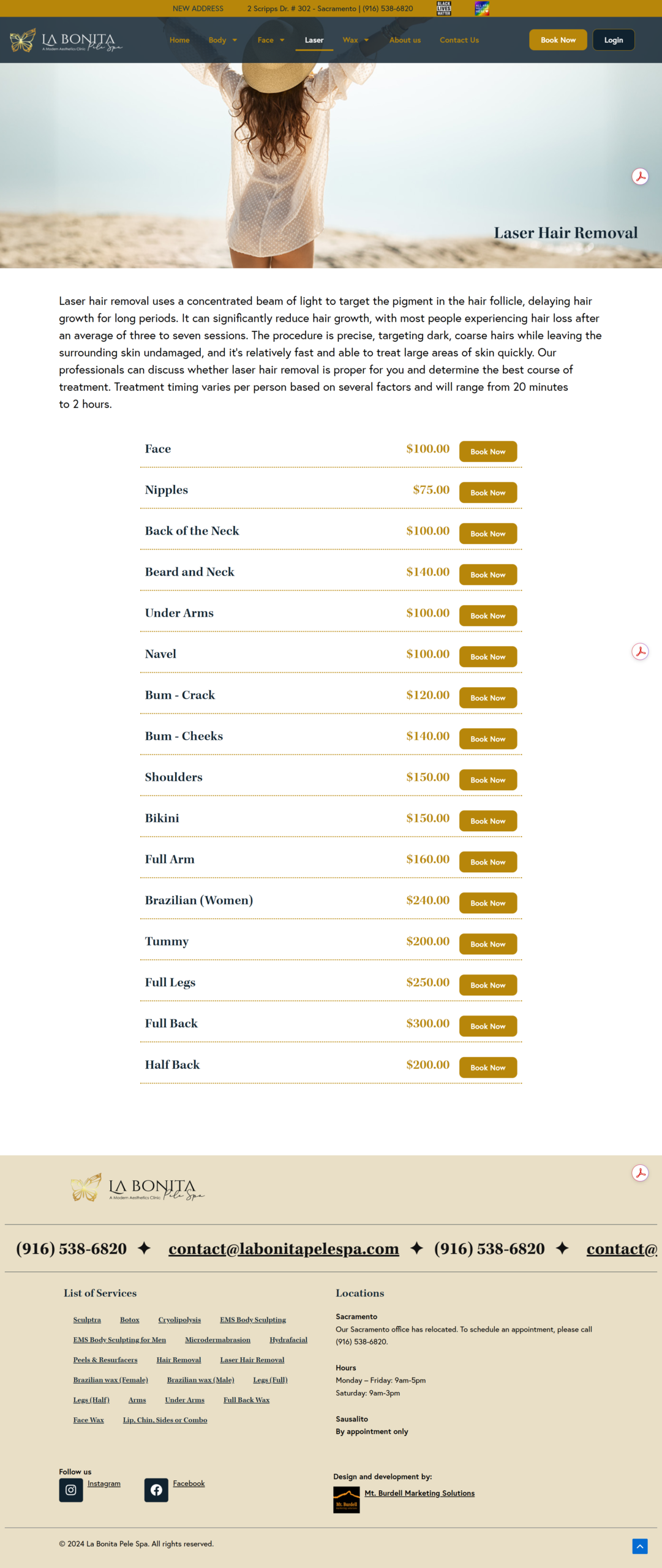Open the Cryolipolysis link in services list

[179, 1319]
